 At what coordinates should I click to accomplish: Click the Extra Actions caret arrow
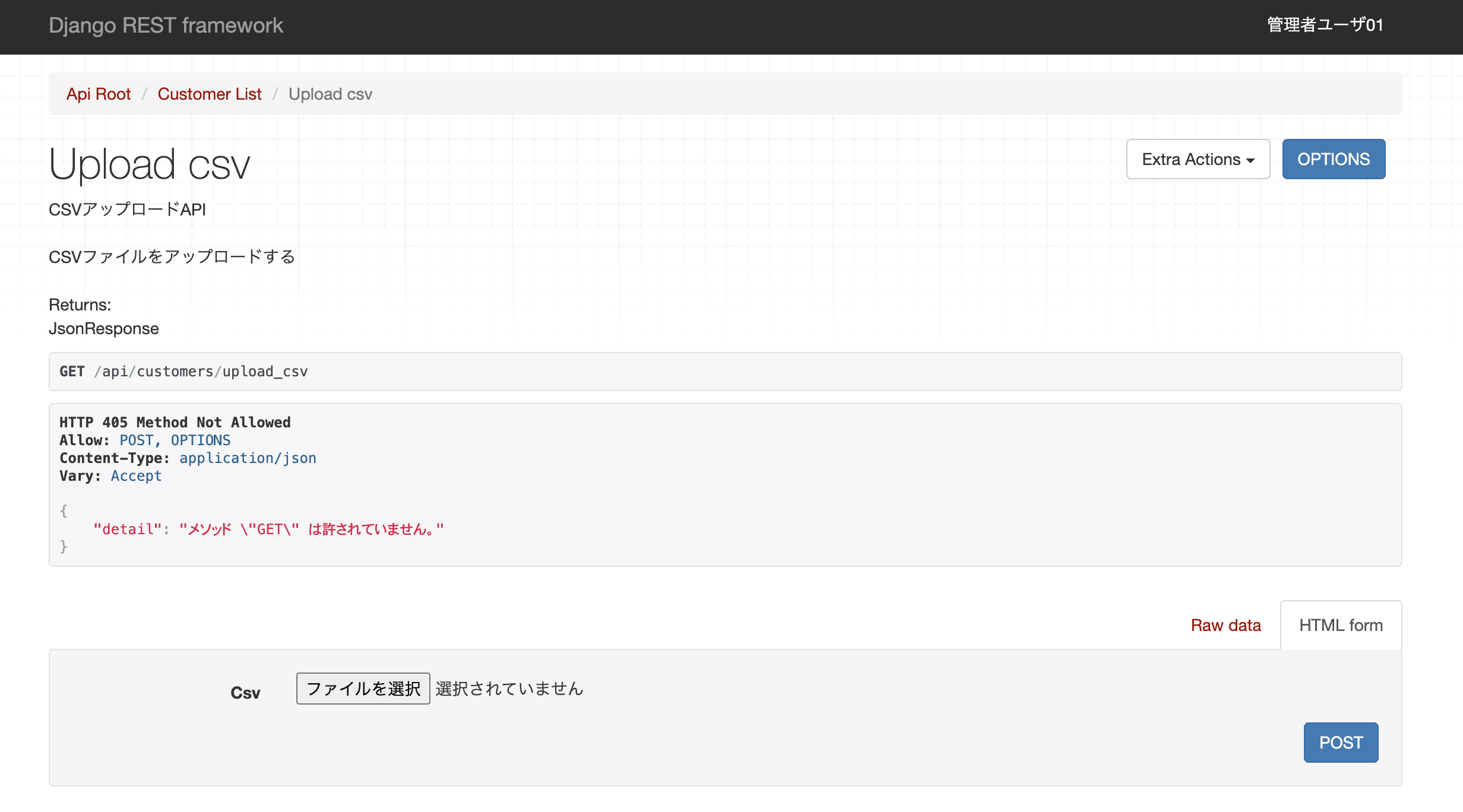tap(1250, 160)
